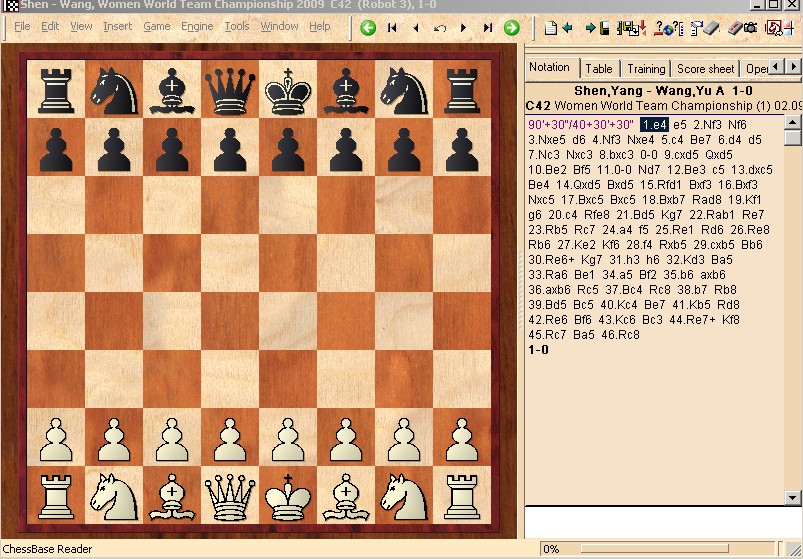
Task: Click the gray eraser toolbar icon
Action: pyautogui.click(x=711, y=28)
